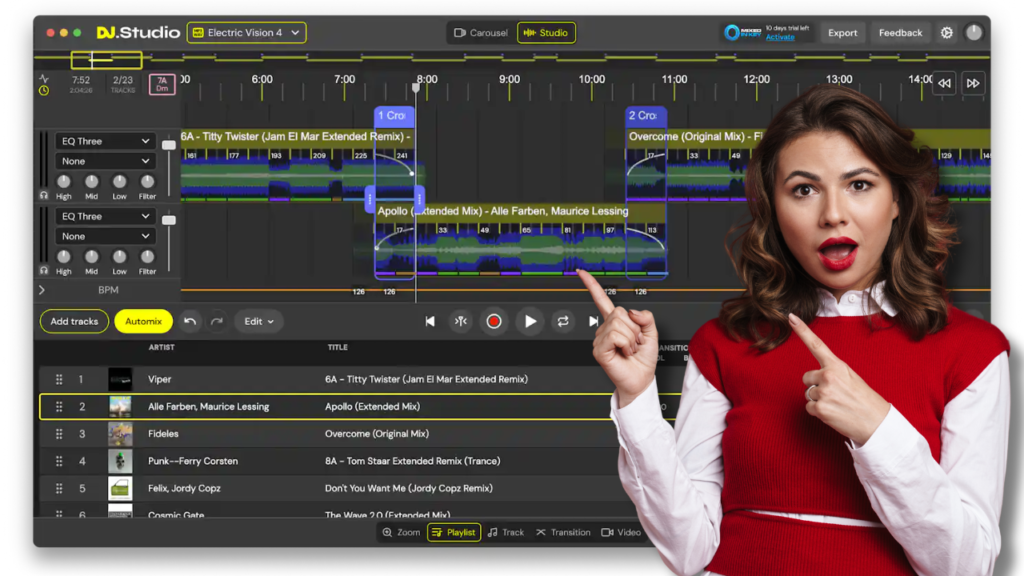Adjust second deck Mid EQ knob
This screenshot has width=1024, height=576.
tap(91, 257)
